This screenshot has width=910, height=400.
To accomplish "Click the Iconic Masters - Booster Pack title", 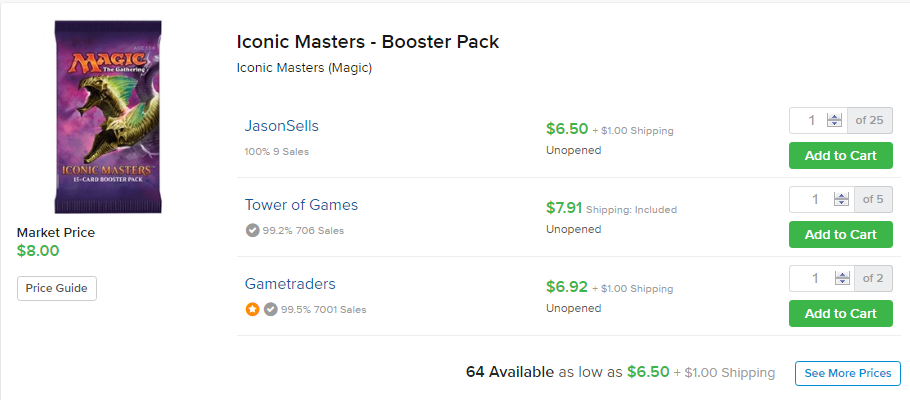I will [368, 42].
